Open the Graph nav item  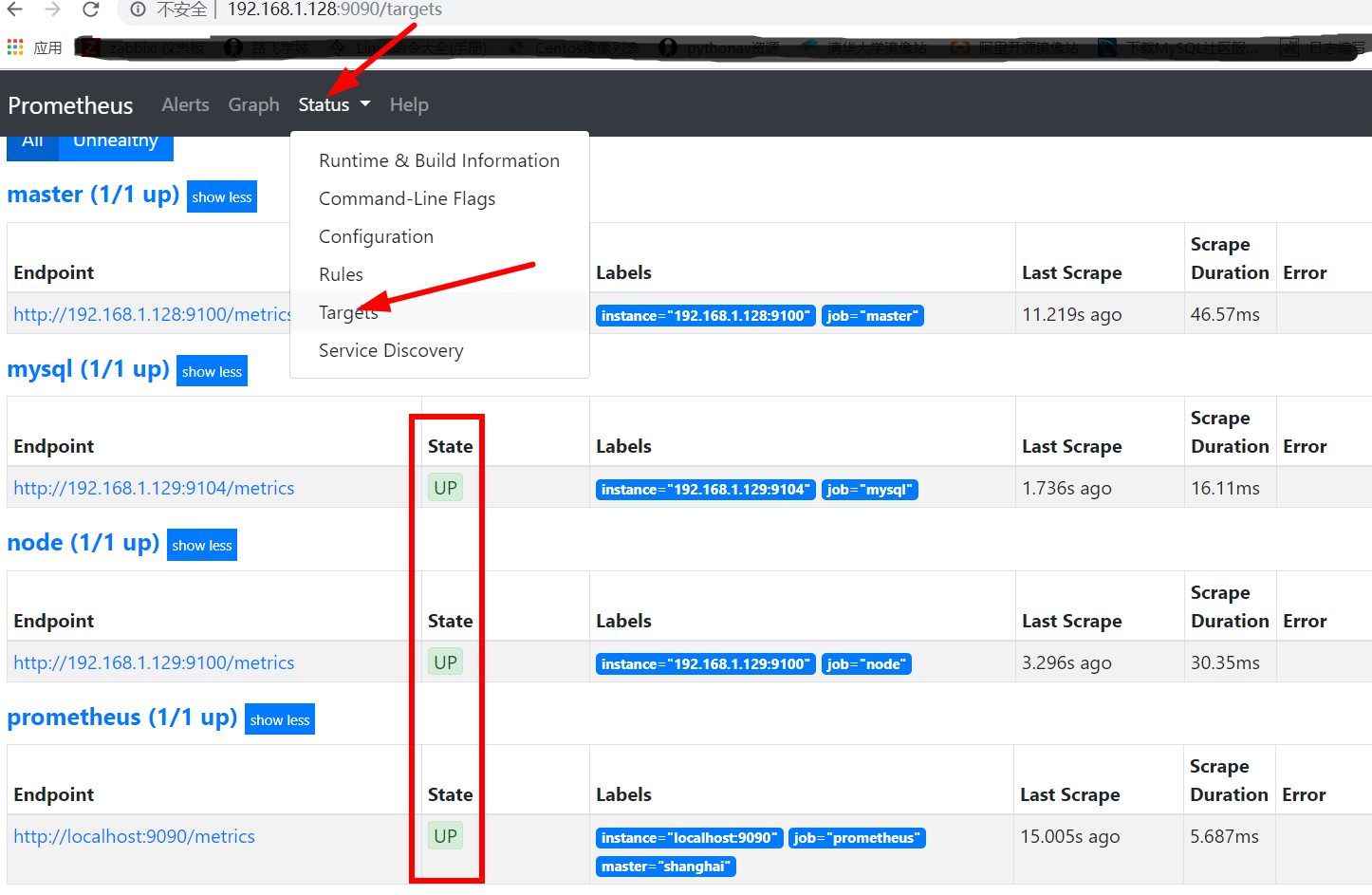253,104
